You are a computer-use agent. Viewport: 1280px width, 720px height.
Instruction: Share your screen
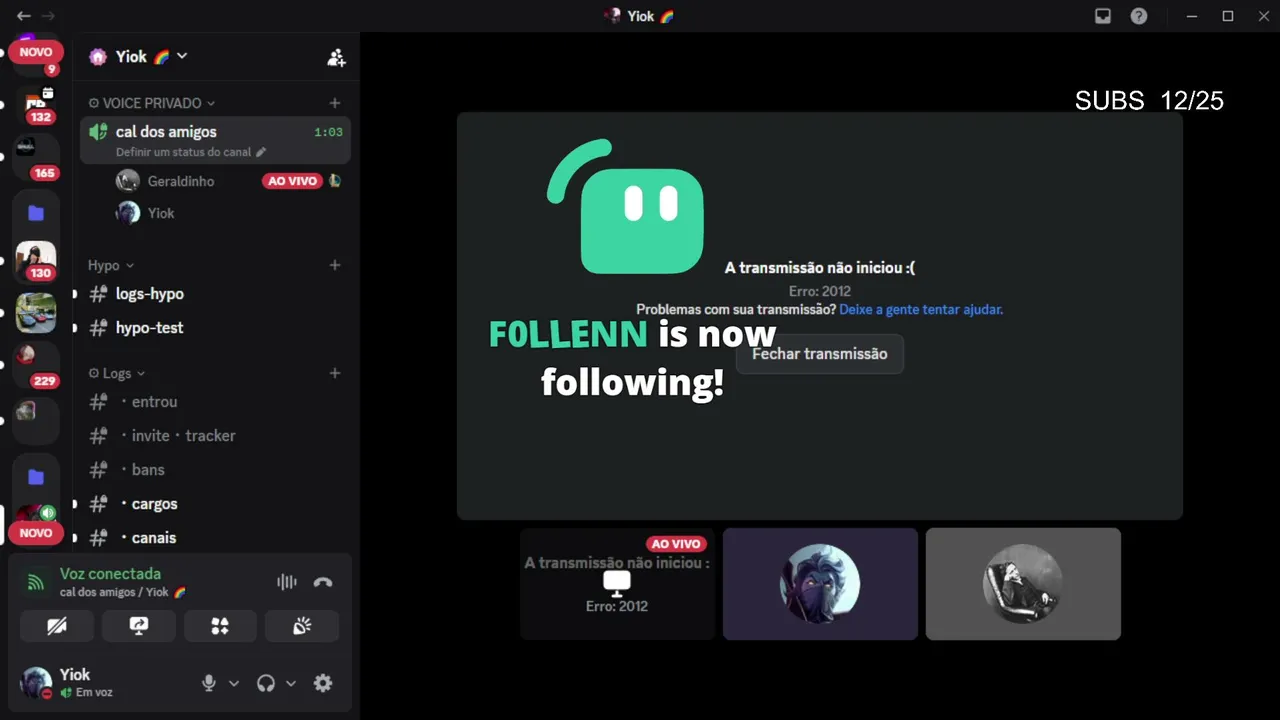tap(139, 626)
